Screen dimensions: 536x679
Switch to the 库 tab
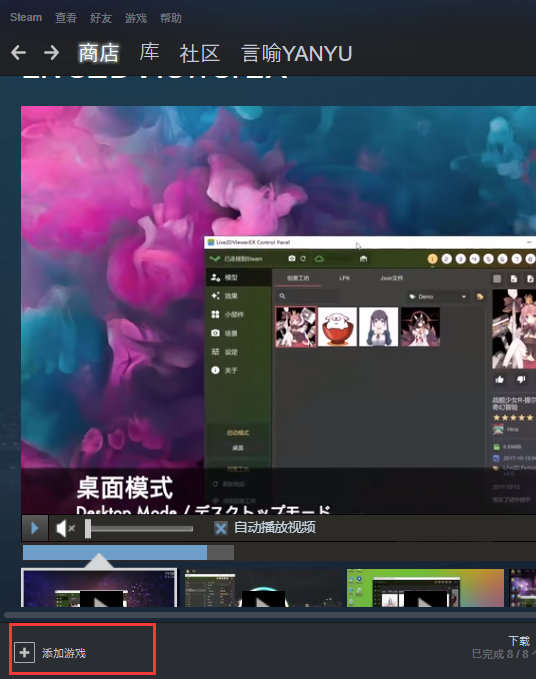pos(149,52)
